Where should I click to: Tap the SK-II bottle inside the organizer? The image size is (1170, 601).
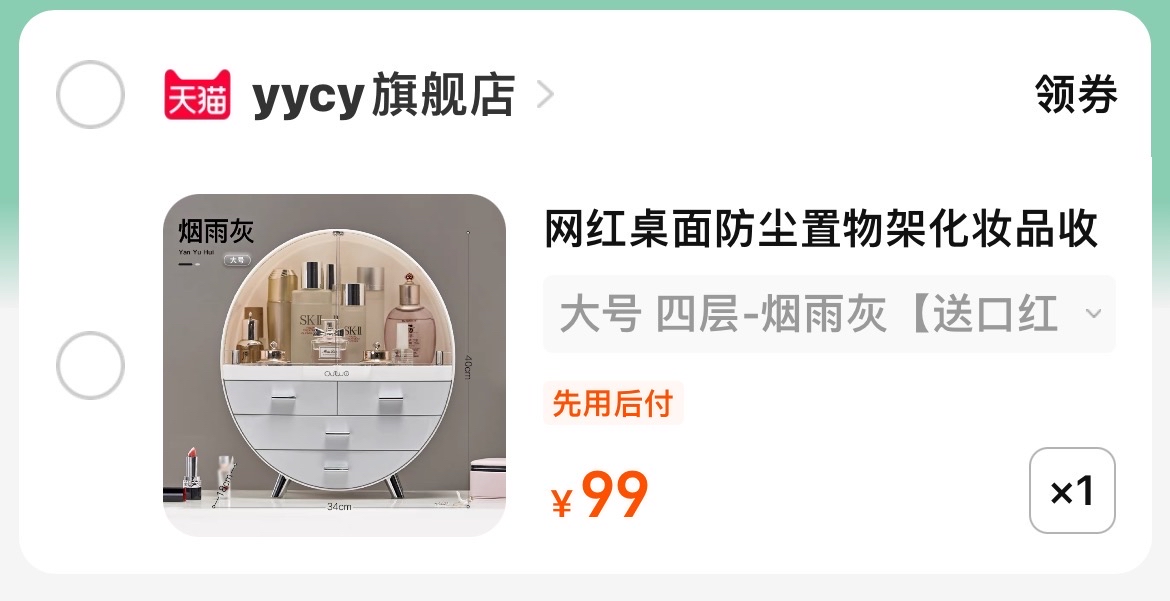pos(311,314)
